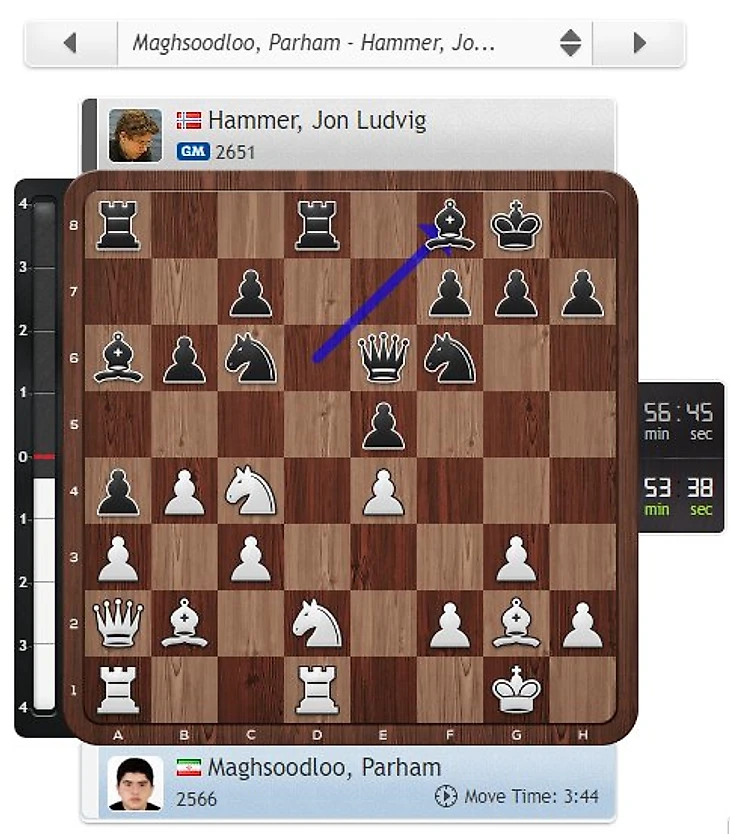This screenshot has width=730, height=834.
Task: Go to next game with right arrow
Action: [639, 43]
